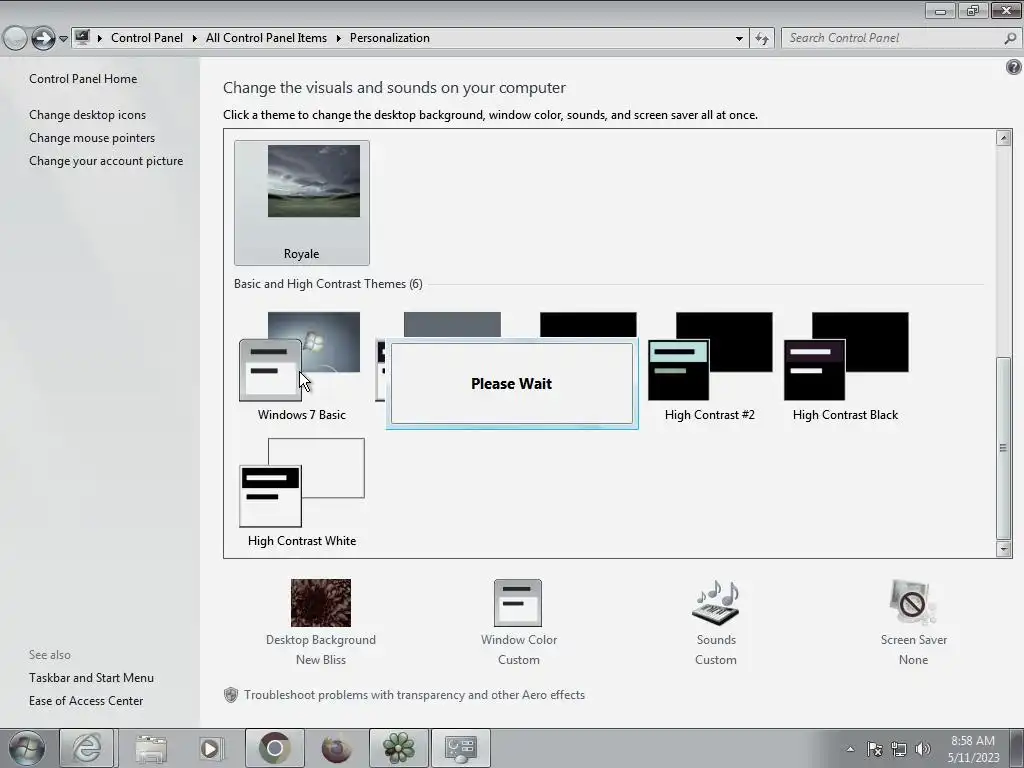Click the Back navigation button

point(15,39)
